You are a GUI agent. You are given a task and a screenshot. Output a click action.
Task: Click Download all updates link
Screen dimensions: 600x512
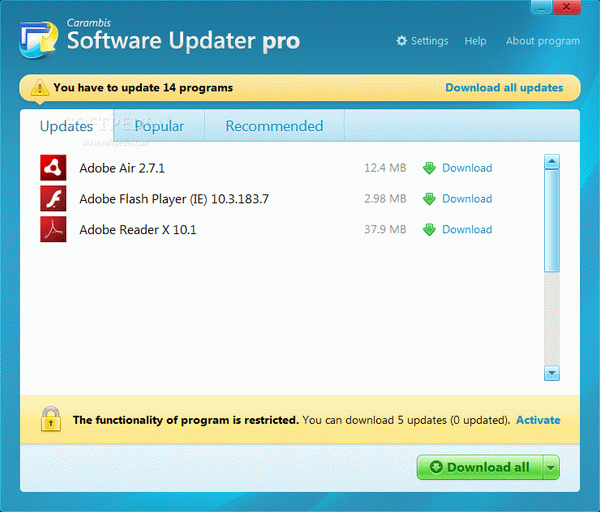(504, 88)
